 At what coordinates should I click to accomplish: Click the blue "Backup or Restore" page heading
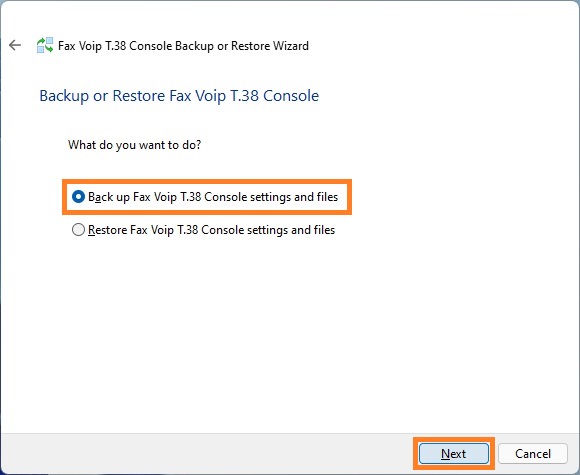(179, 95)
